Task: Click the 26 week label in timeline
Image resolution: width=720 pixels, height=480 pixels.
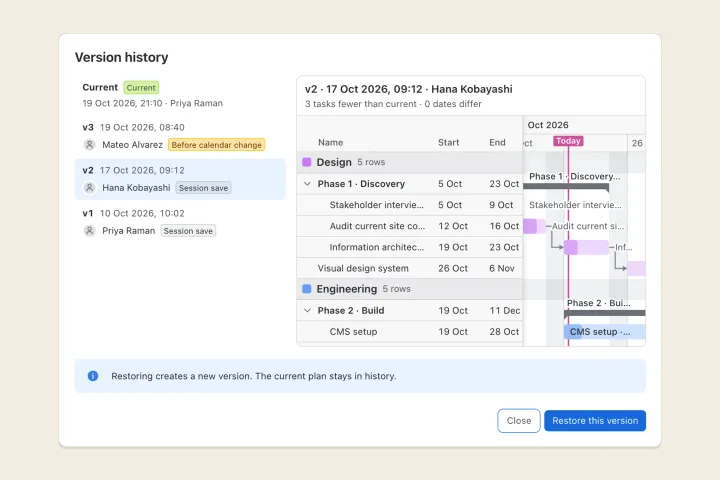Action: click(637, 143)
